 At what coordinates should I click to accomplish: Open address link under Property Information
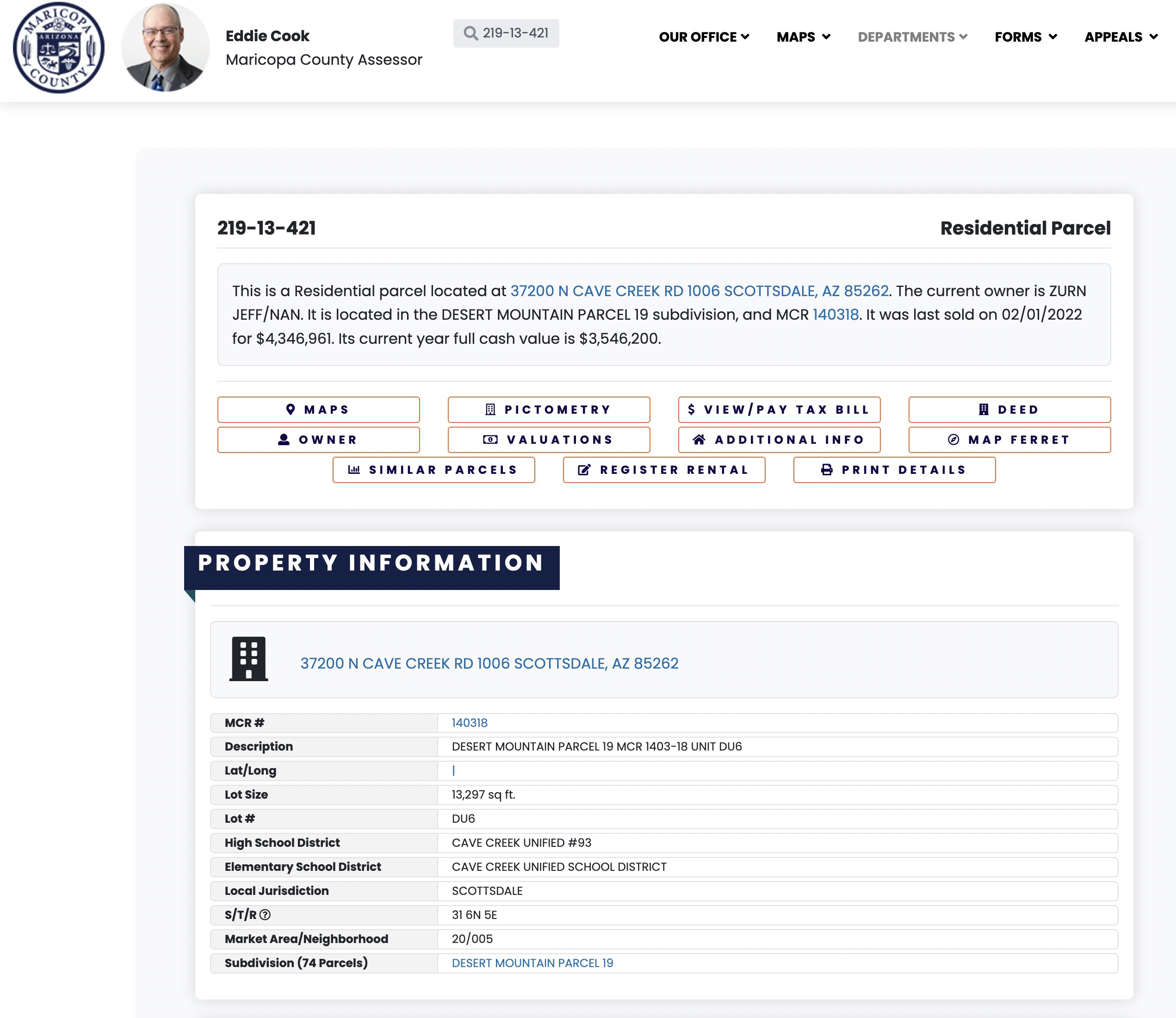click(489, 664)
